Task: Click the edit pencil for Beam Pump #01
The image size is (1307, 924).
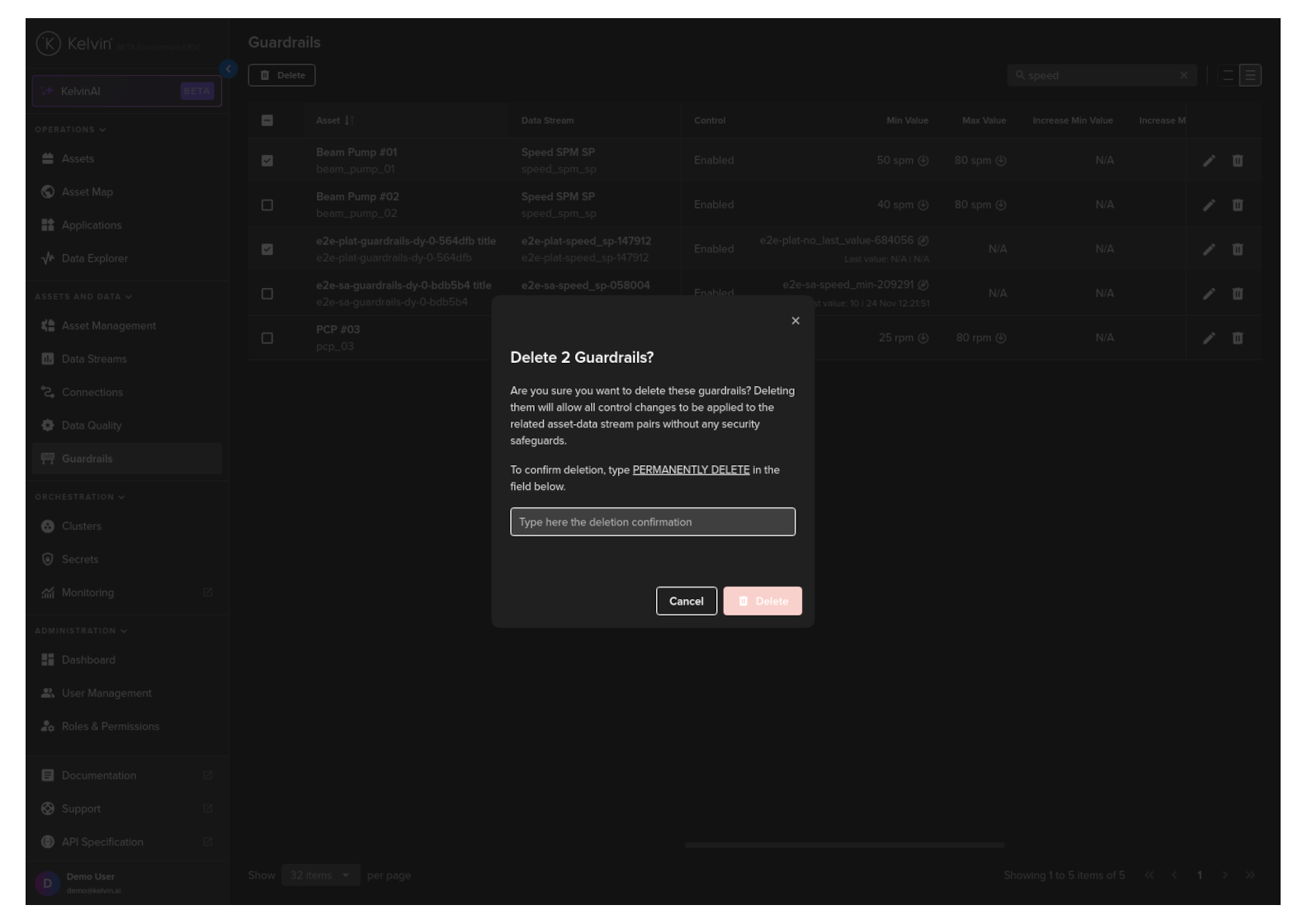Action: [x=1209, y=161]
